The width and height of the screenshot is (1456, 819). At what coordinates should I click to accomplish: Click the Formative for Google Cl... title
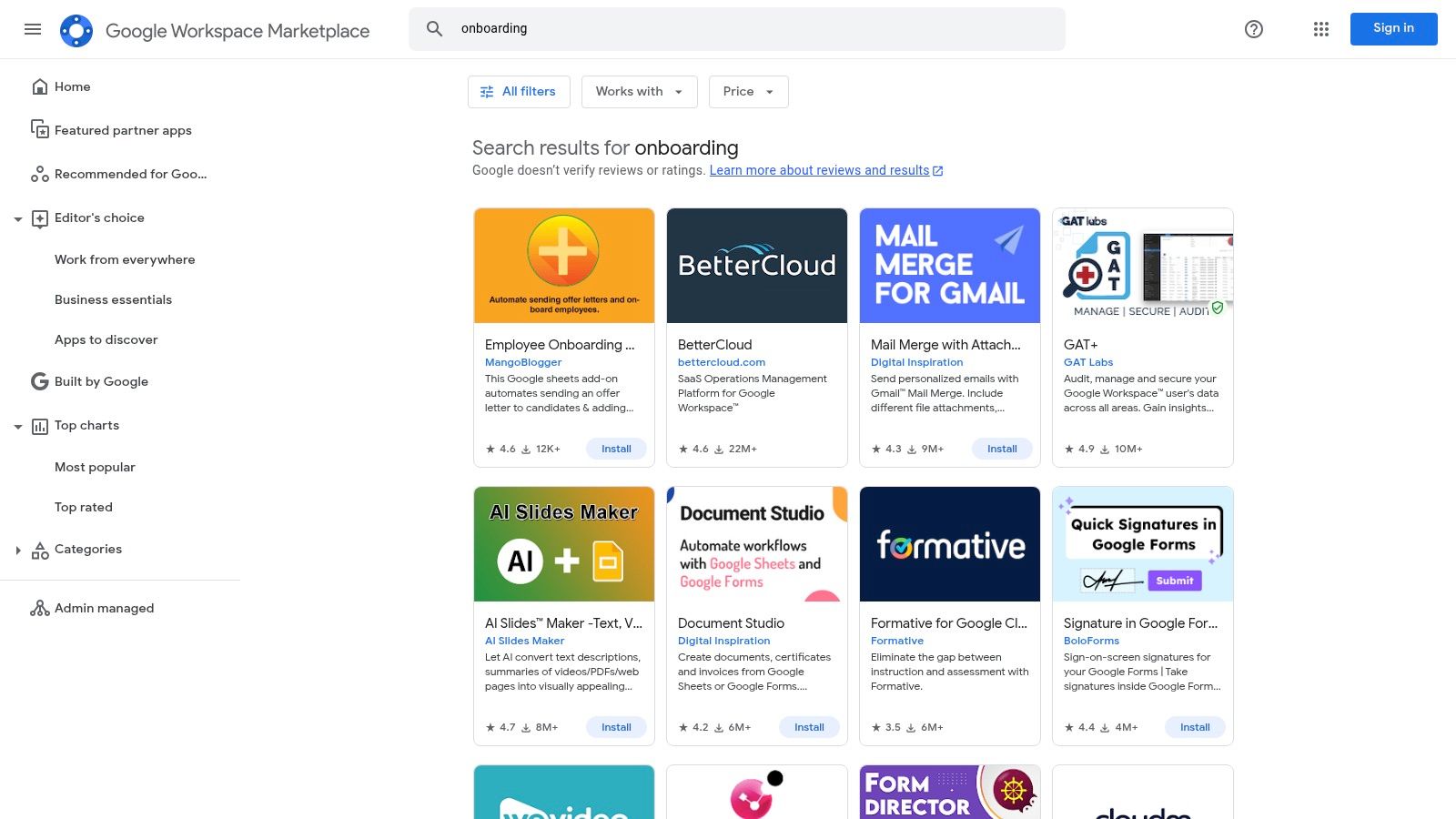(949, 623)
